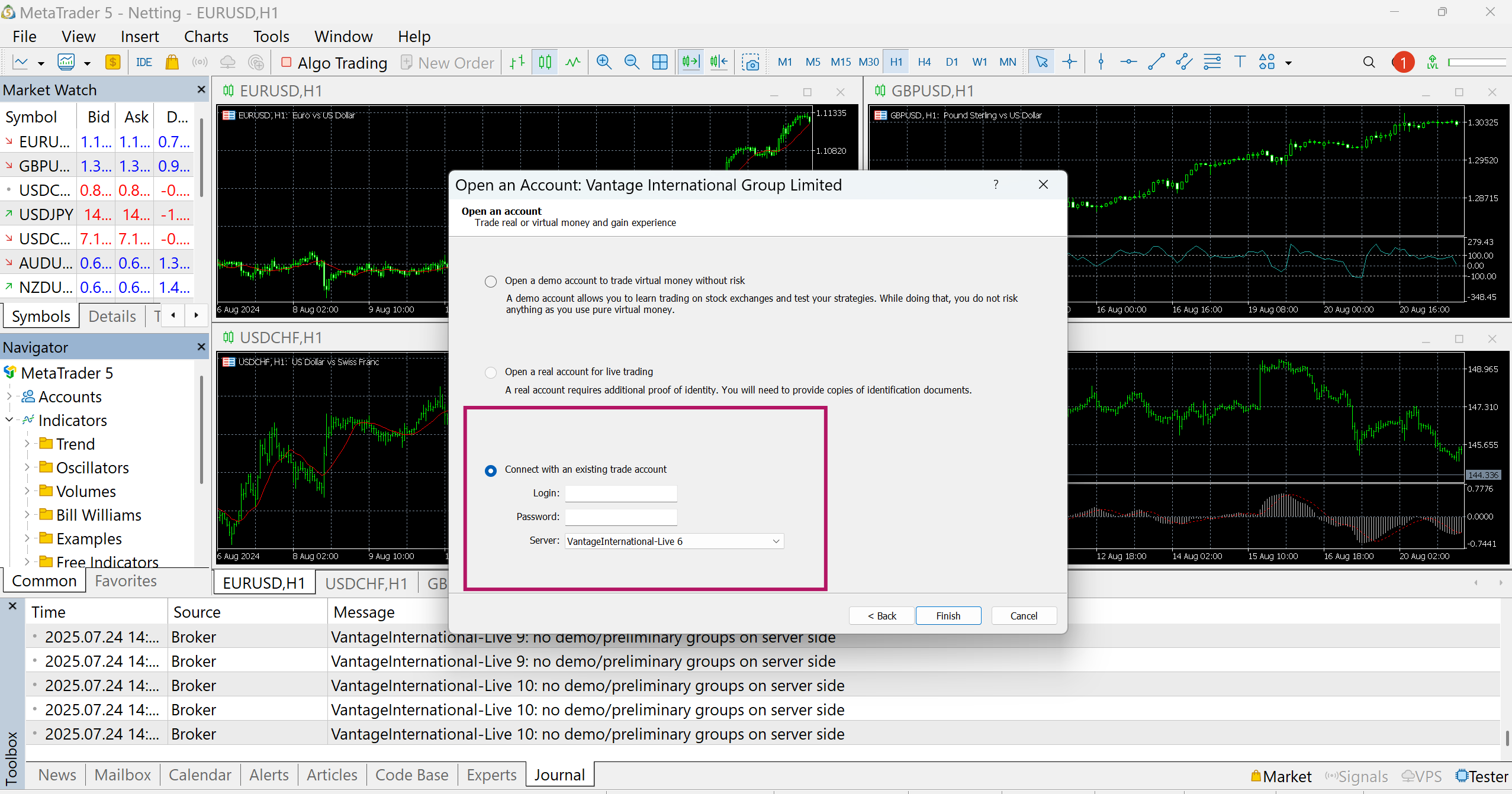Switch chart to candlestick display icon
This screenshot has height=794, width=1512.
545,62
